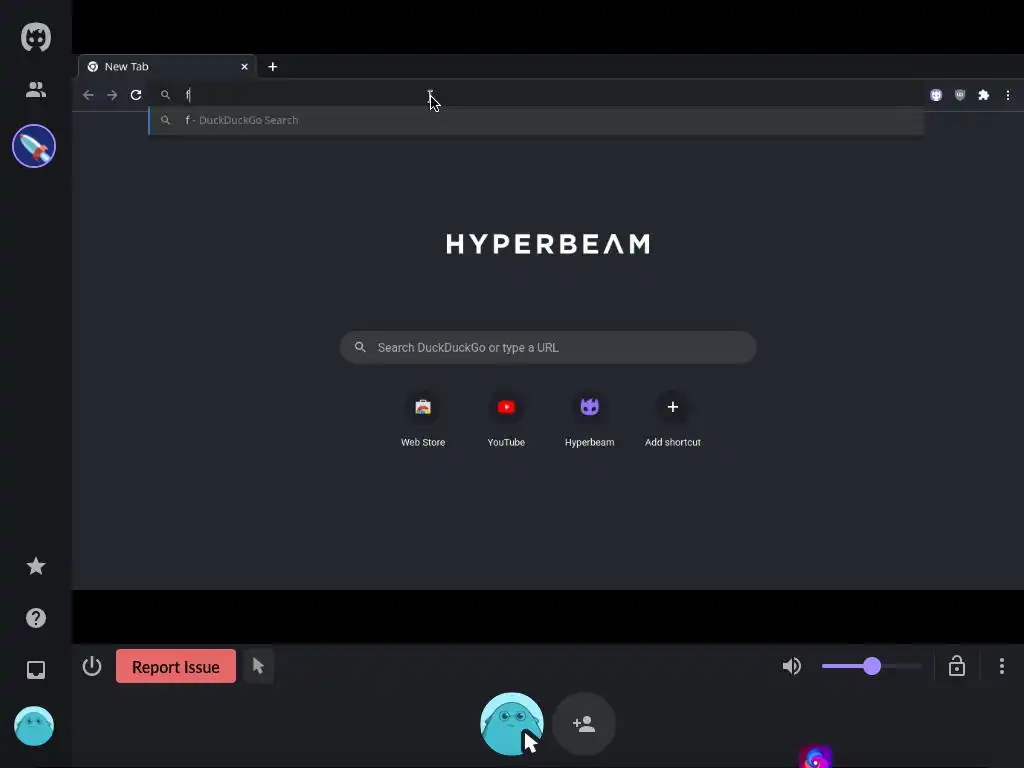The height and width of the screenshot is (768, 1024).
Task: Open the extensions puzzle piece icon
Action: click(984, 95)
